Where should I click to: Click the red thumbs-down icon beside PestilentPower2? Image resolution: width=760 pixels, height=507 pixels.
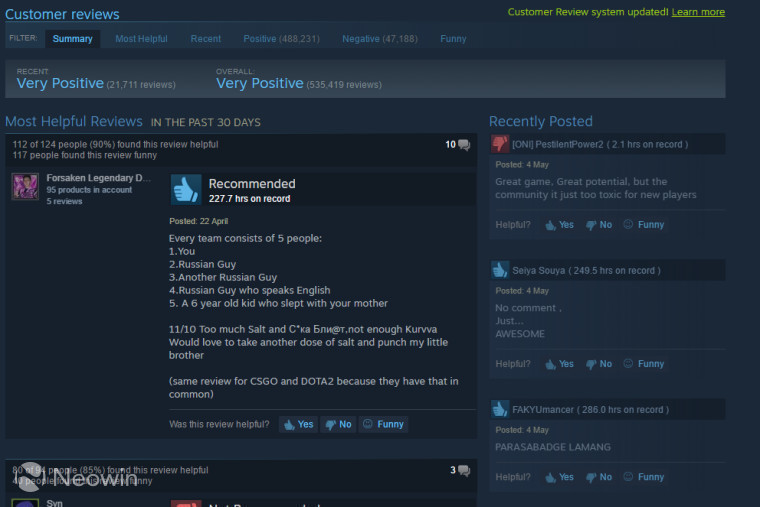(x=500, y=144)
